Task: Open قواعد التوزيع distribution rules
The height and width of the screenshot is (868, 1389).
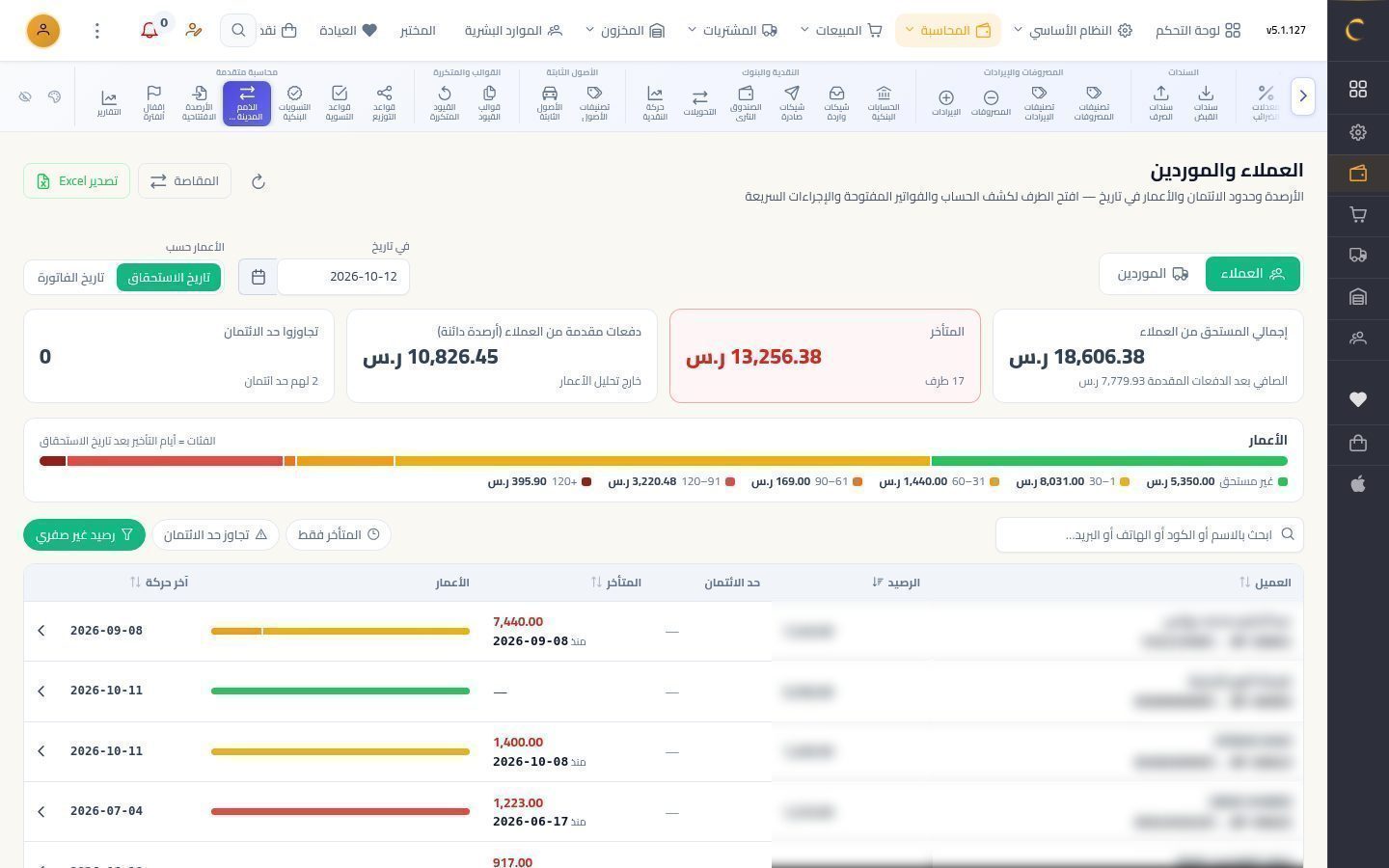Action: (x=384, y=102)
